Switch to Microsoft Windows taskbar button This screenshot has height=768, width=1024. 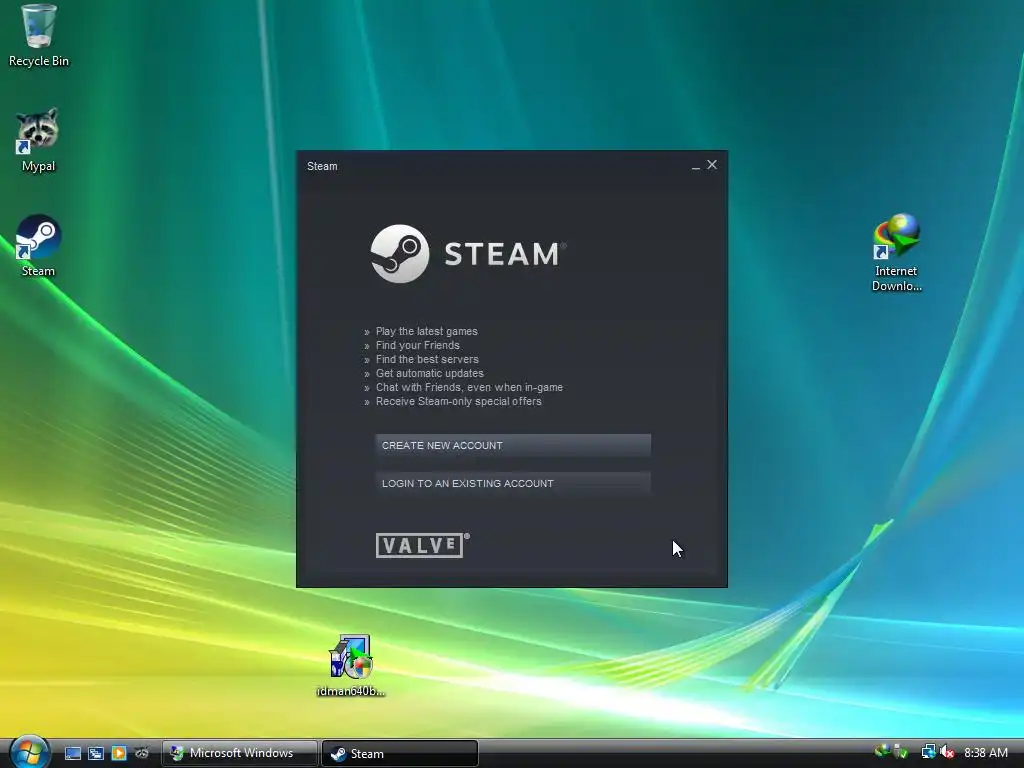tap(240, 753)
